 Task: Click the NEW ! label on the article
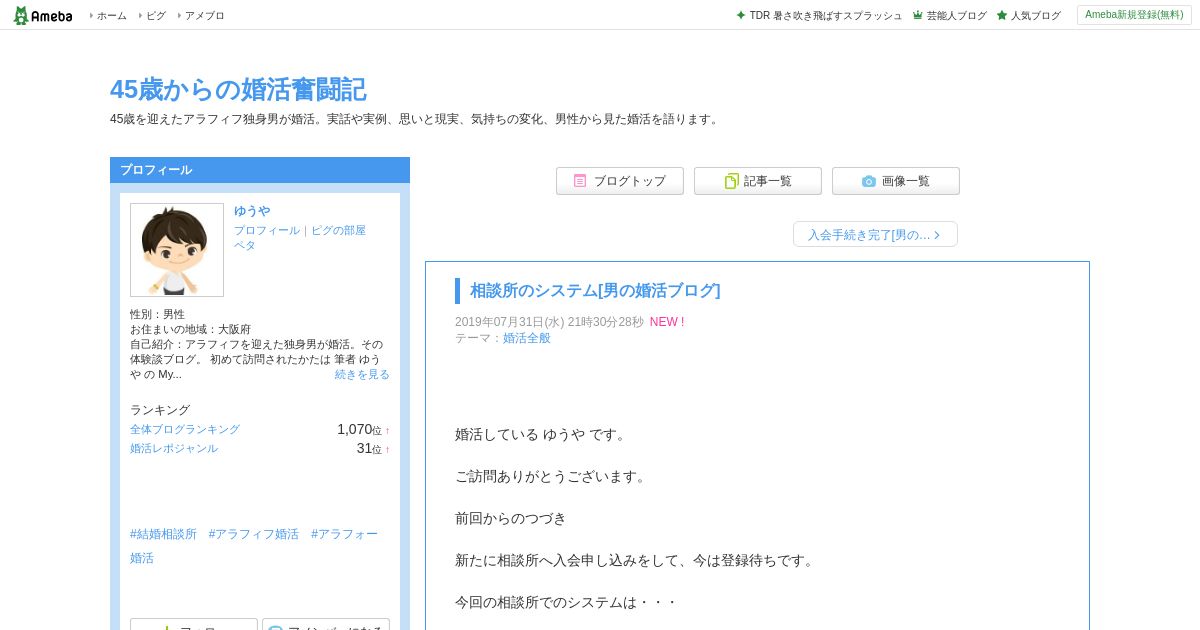pos(667,322)
